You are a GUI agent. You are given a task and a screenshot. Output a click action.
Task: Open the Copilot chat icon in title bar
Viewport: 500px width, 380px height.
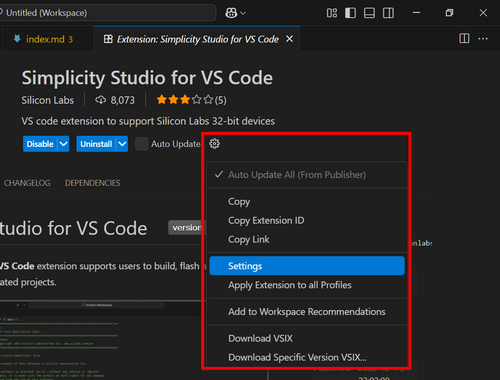[x=231, y=13]
